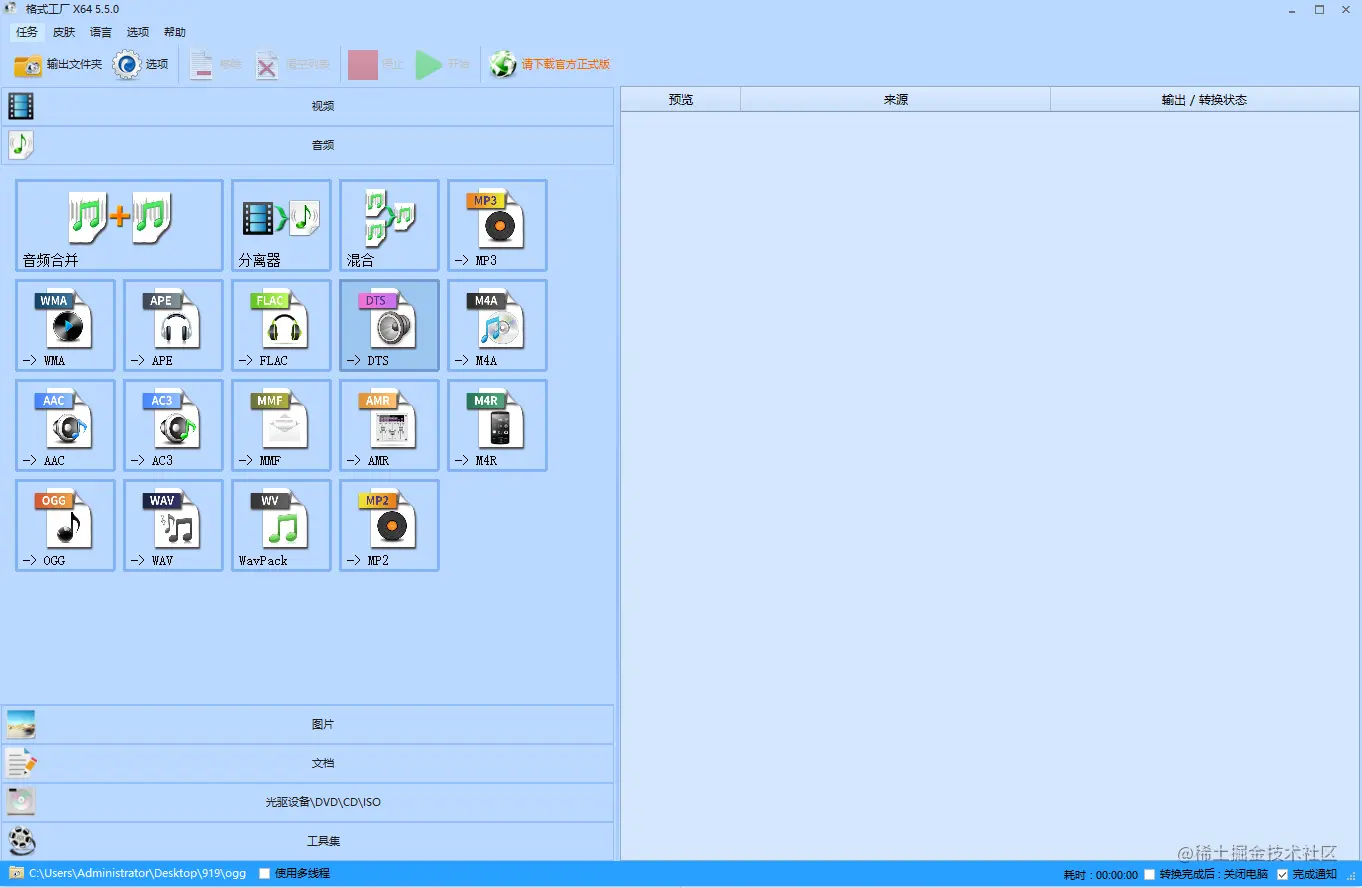Choose the DTS conversion icon
1362x888 pixels.
click(x=389, y=325)
